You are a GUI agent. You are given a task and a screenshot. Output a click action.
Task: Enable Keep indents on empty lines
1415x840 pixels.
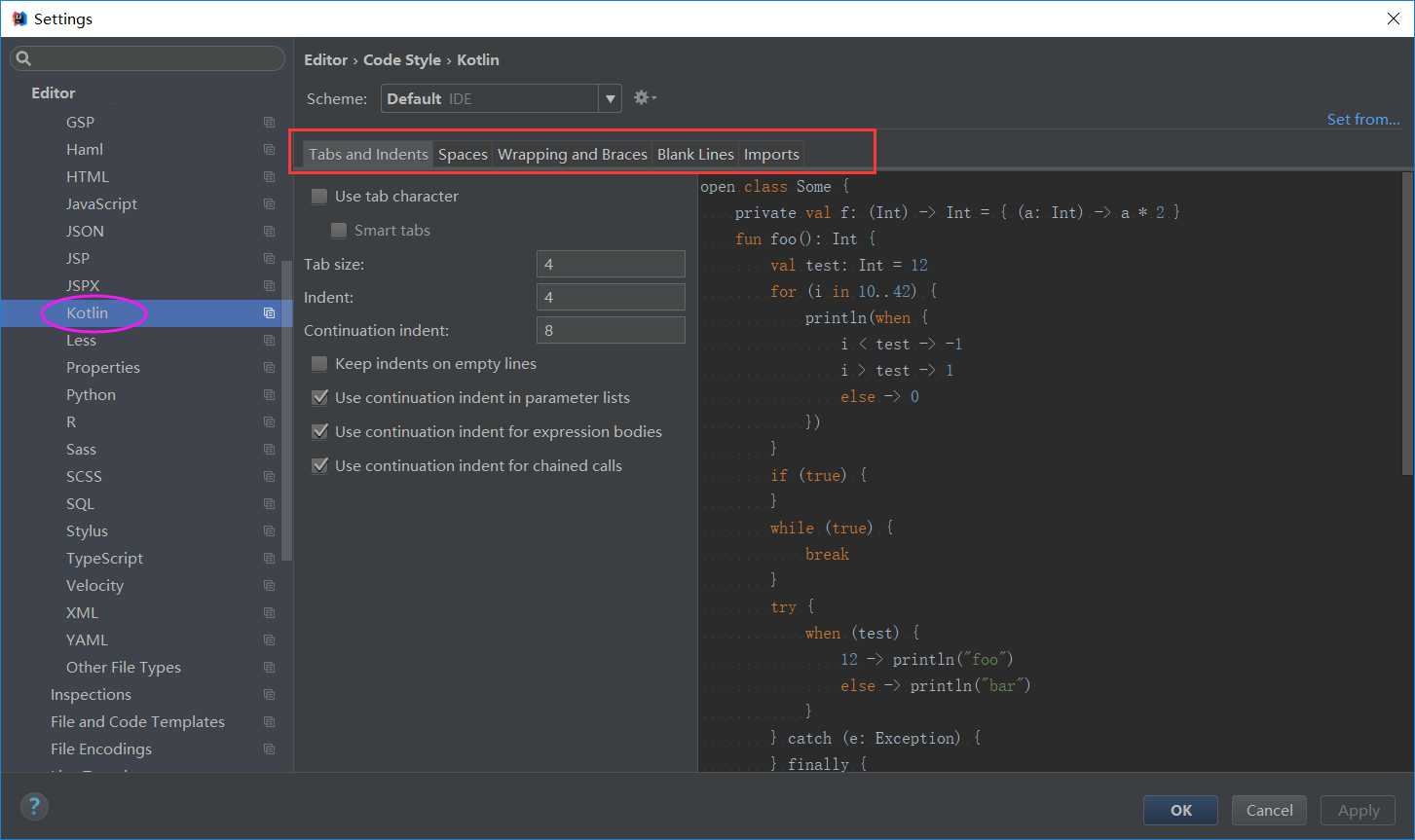click(x=319, y=364)
